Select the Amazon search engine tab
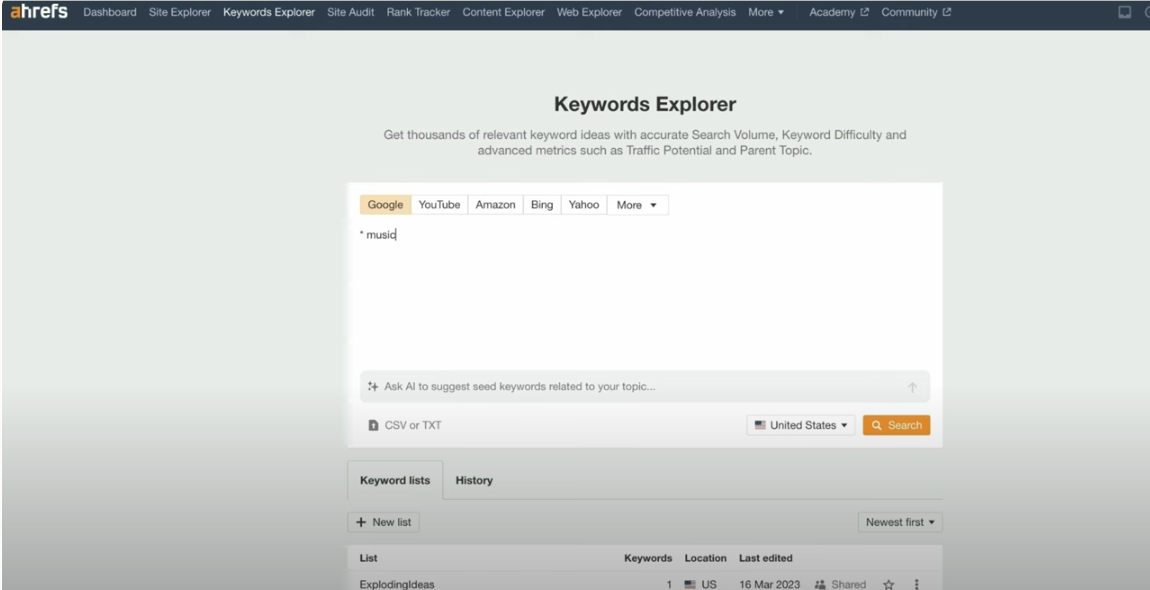 click(x=495, y=204)
